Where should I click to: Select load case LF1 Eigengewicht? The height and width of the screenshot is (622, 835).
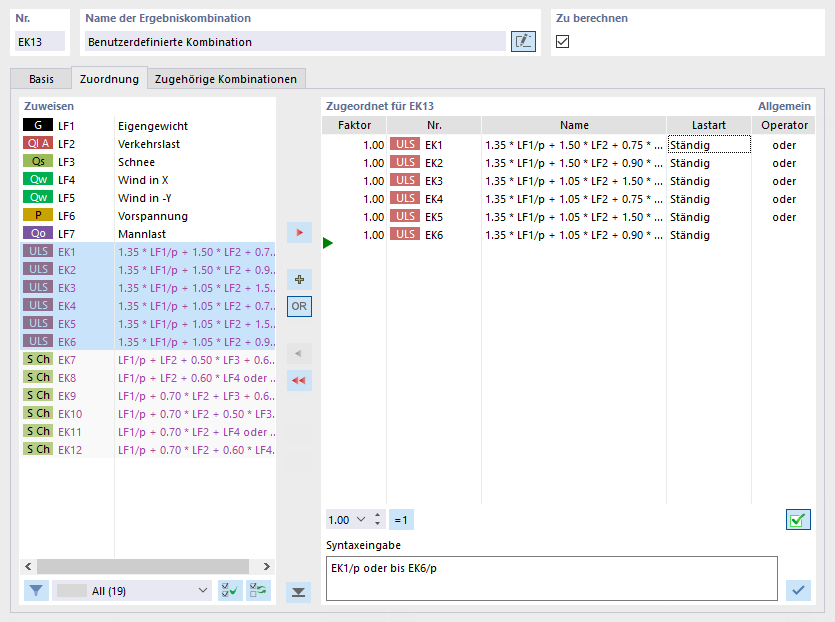148,126
